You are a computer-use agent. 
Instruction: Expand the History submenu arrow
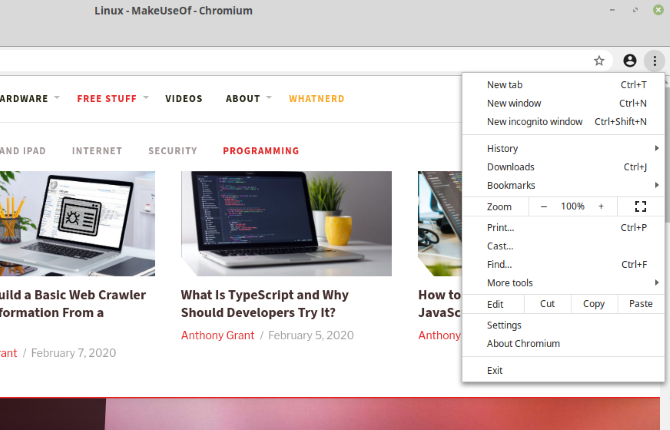pyautogui.click(x=656, y=148)
